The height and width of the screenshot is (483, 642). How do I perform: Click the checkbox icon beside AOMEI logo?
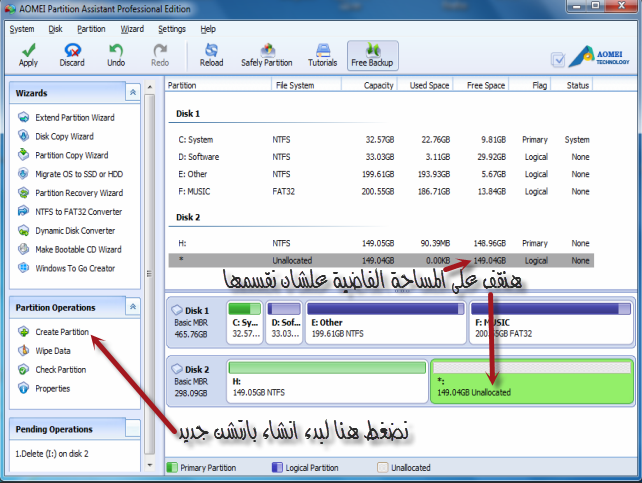[x=558, y=60]
